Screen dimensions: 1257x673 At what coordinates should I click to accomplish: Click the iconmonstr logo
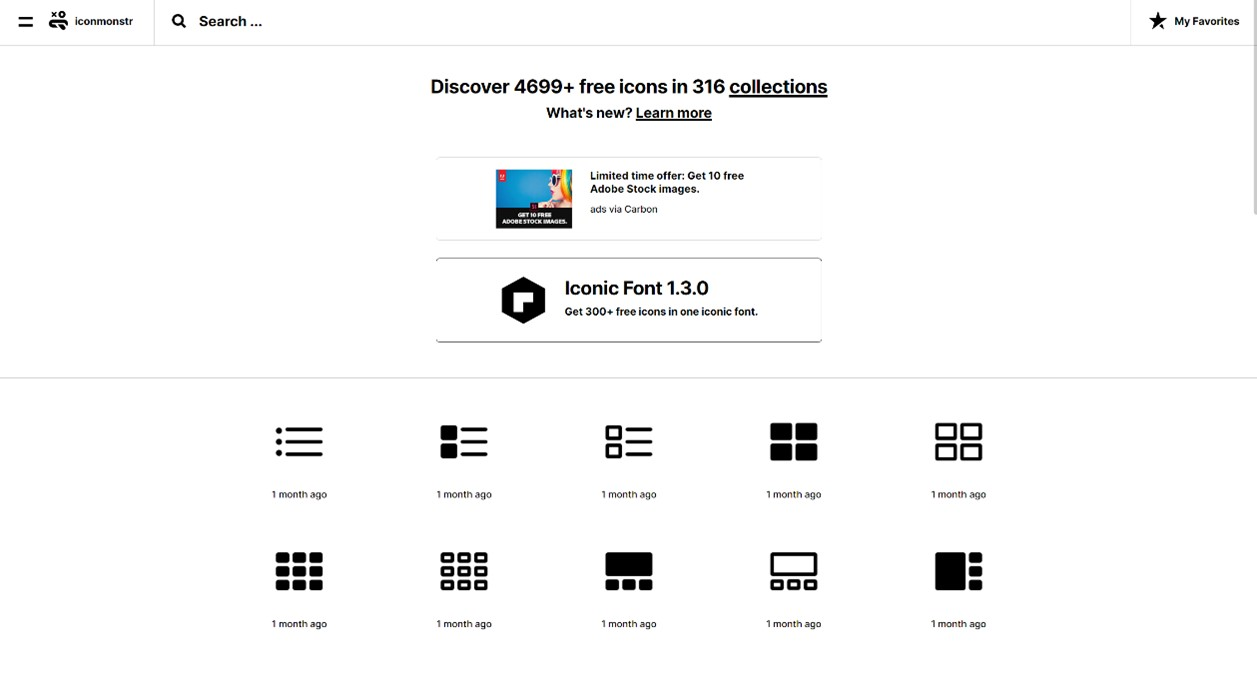(91, 21)
